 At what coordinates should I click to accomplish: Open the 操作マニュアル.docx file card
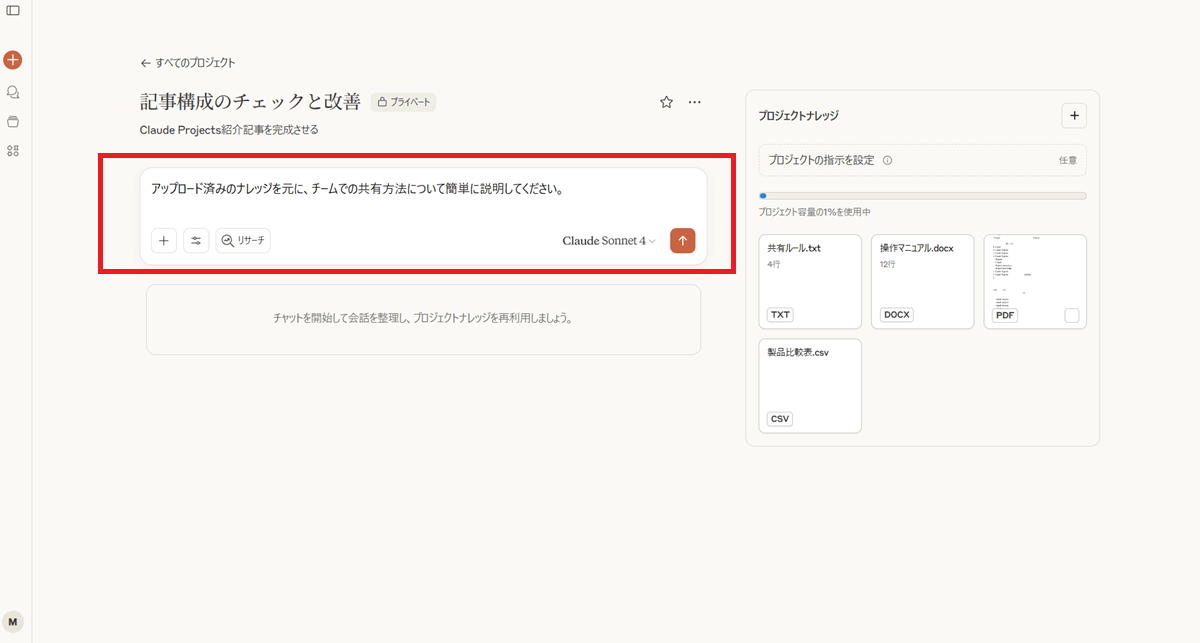(x=923, y=282)
